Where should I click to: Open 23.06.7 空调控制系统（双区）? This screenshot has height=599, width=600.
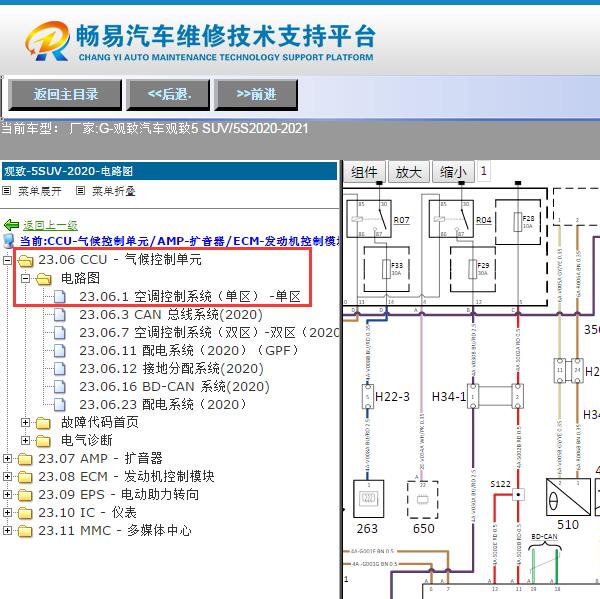[209, 333]
